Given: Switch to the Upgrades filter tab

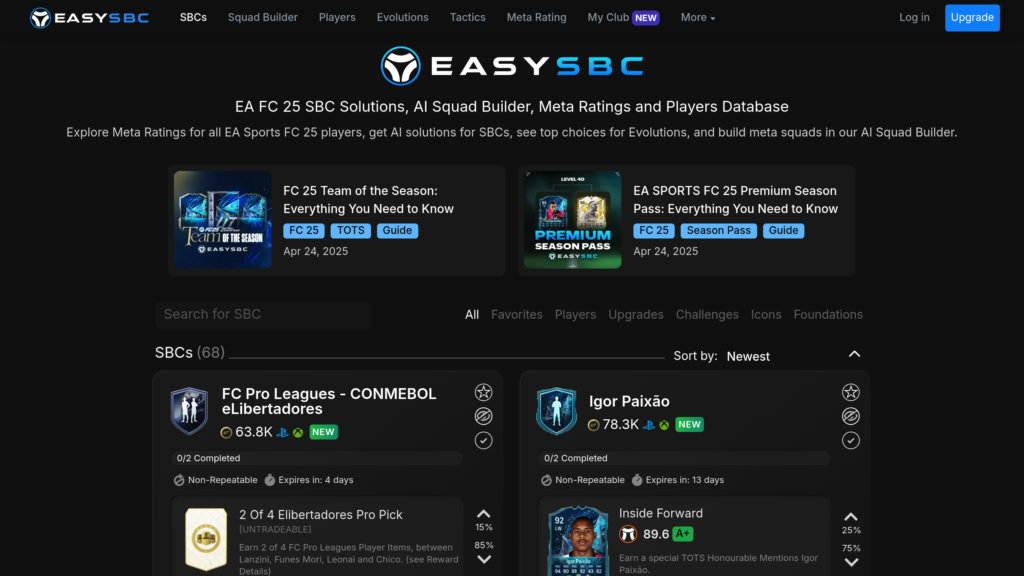Looking at the screenshot, I should point(635,314).
